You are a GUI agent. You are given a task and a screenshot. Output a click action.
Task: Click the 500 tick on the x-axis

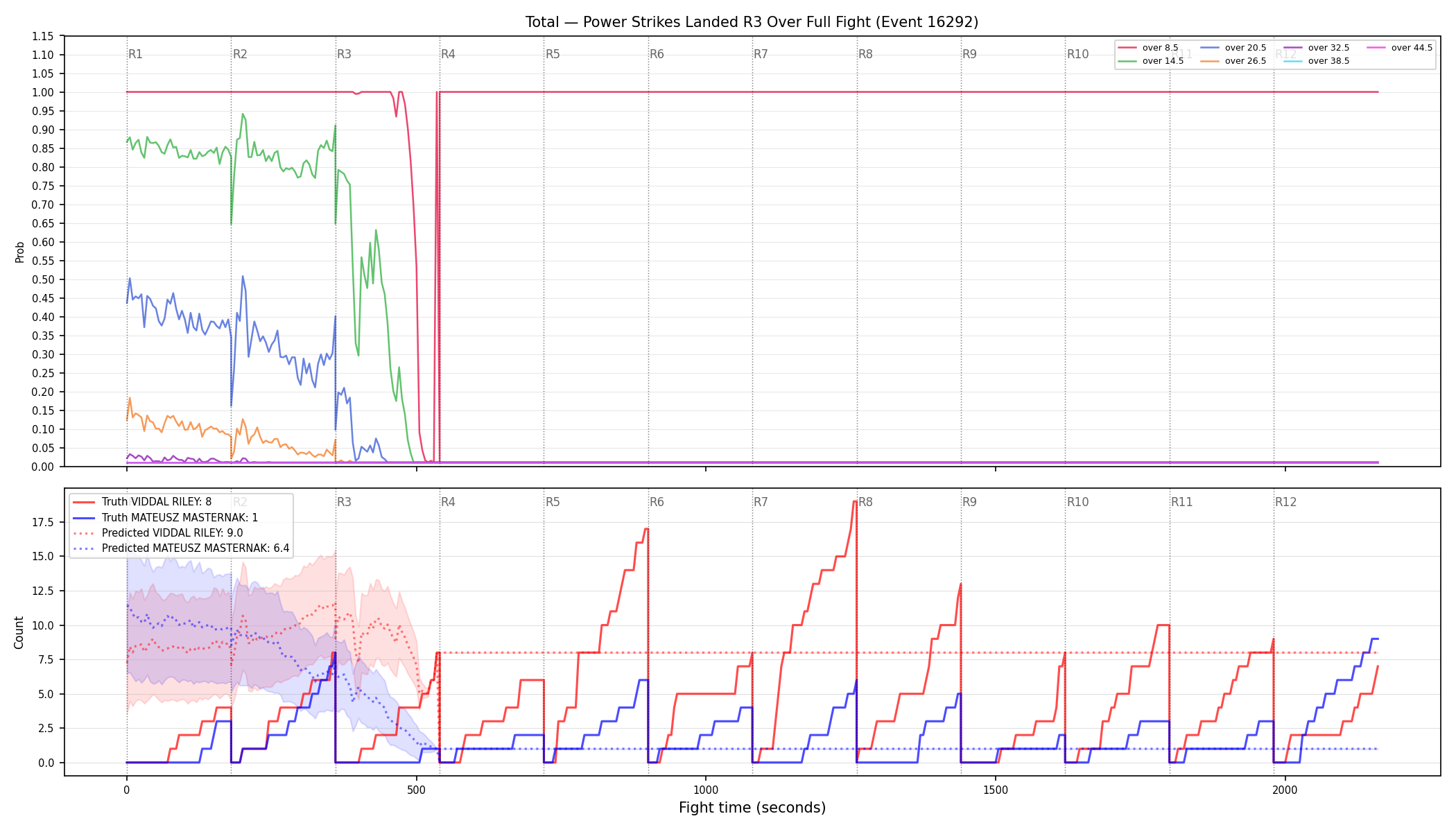click(416, 790)
